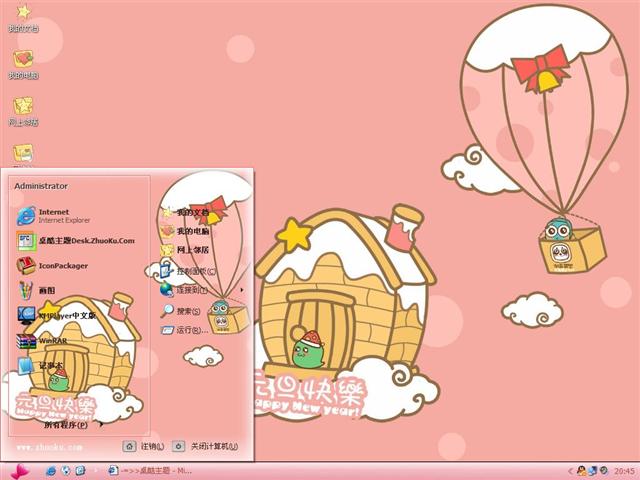Image resolution: width=640 pixels, height=480 pixels.
Task: Open 运行(R)... run dialog
Action: (x=184, y=330)
